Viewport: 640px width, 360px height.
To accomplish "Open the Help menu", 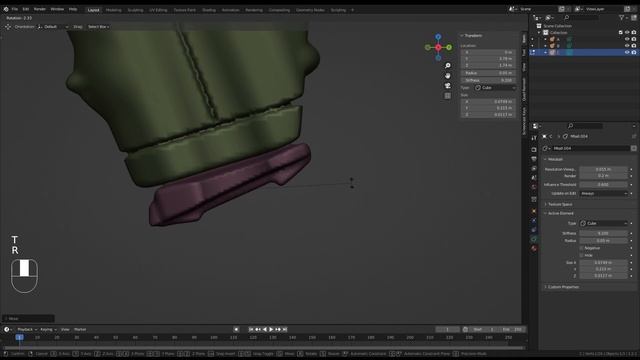I will tap(73, 9).
